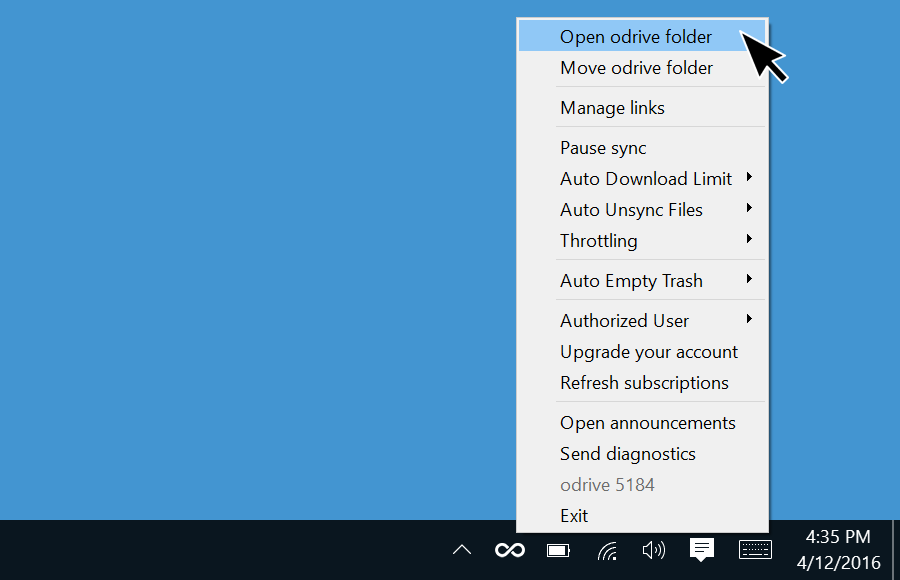The image size is (900, 580).
Task: Exit odrive from the menu
Action: (643, 516)
